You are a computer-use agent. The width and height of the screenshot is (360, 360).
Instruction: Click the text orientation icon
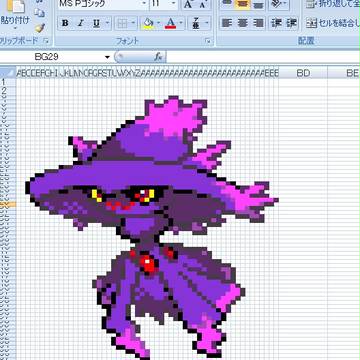(277, 4)
